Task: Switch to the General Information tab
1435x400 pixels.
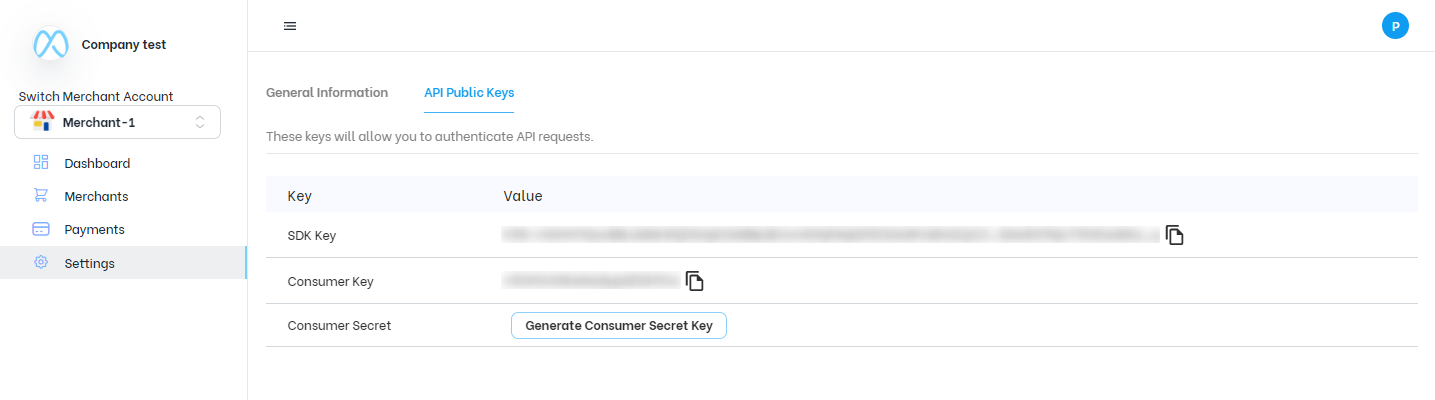Action: [327, 92]
